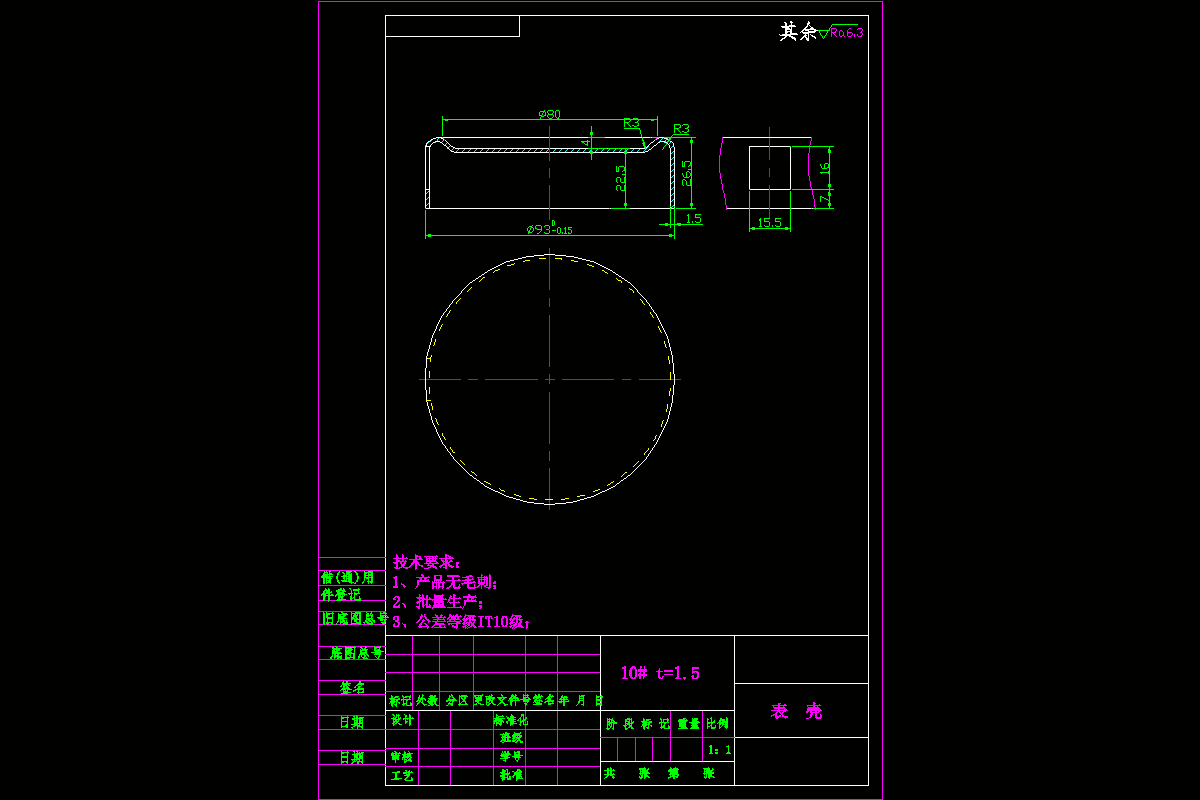Click the ø93-0.15 diameter dimension
The image size is (1200, 800).
coord(548,228)
